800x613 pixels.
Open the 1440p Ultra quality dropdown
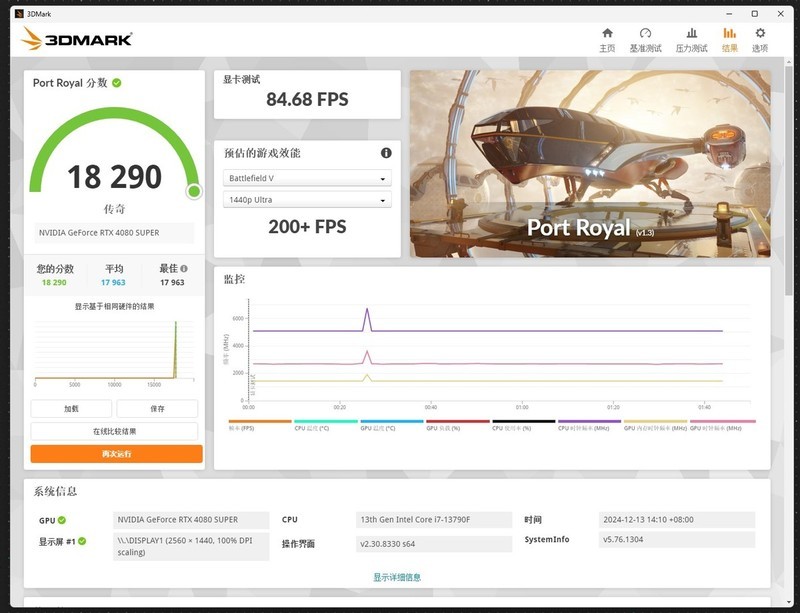tap(307, 198)
